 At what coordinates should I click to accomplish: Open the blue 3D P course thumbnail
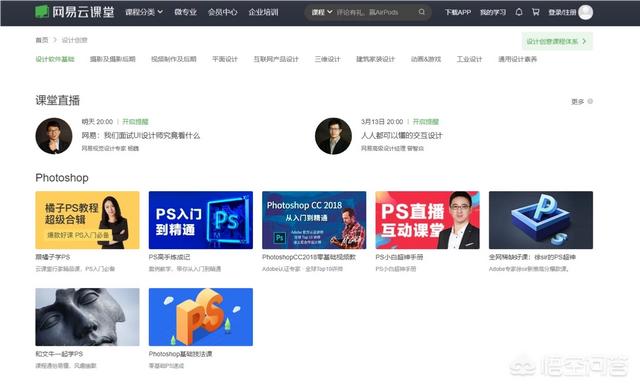point(541,220)
